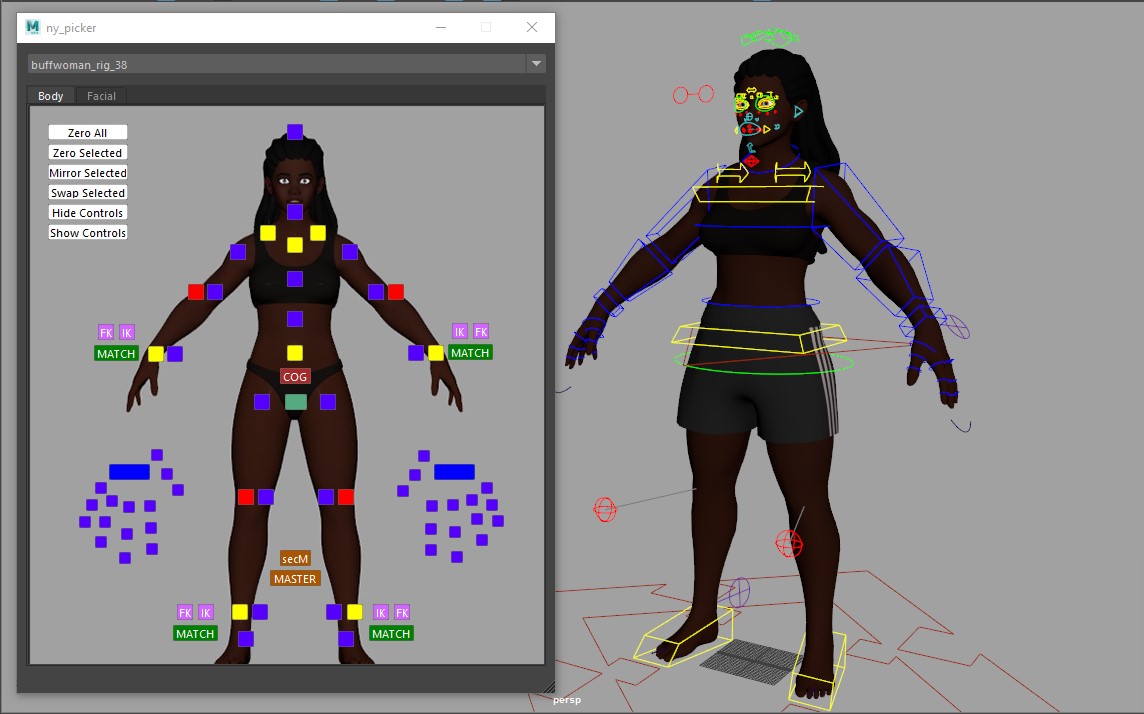Select the MASTER control button
This screenshot has width=1144, height=714.
pos(295,578)
